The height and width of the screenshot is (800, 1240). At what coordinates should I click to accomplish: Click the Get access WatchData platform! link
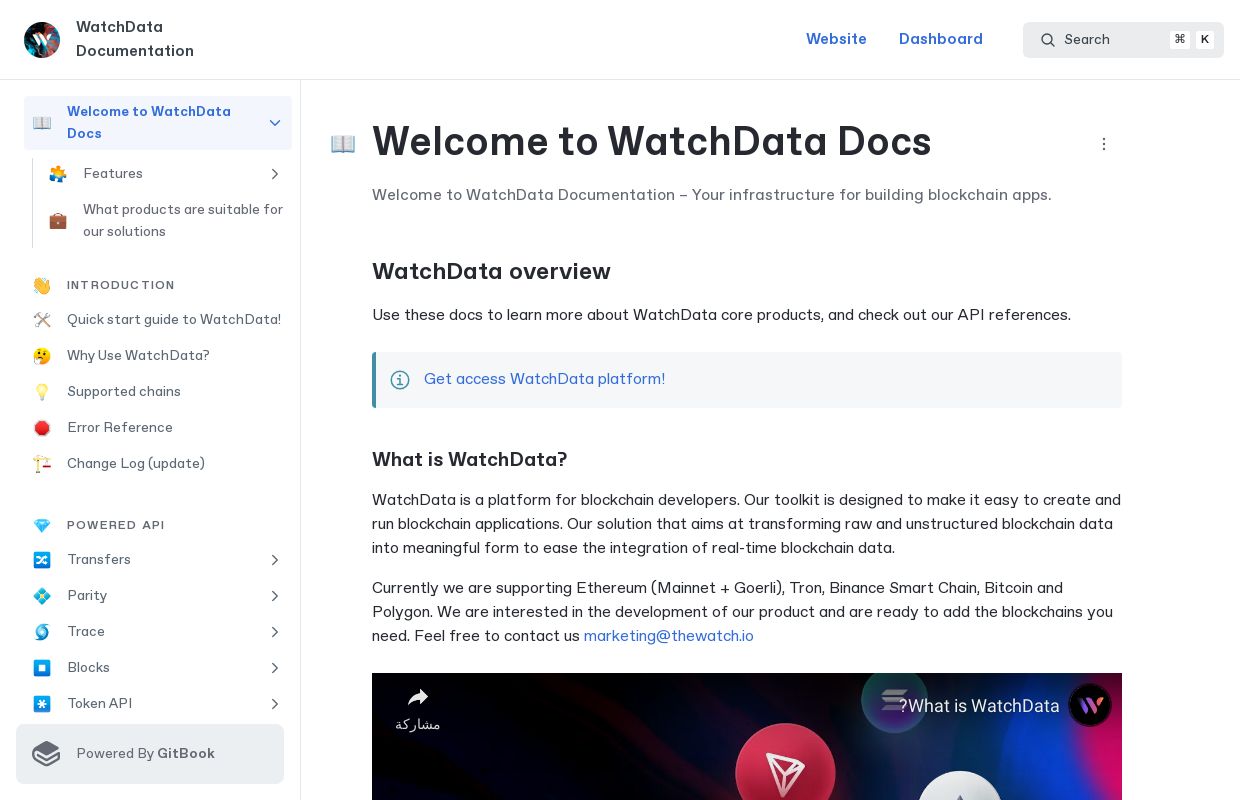coord(544,379)
